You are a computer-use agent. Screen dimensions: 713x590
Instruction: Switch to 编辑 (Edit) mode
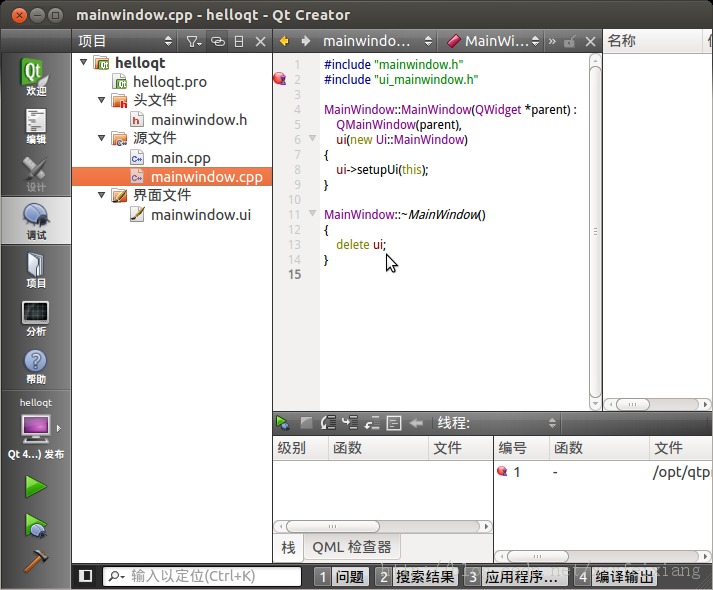[x=35, y=126]
